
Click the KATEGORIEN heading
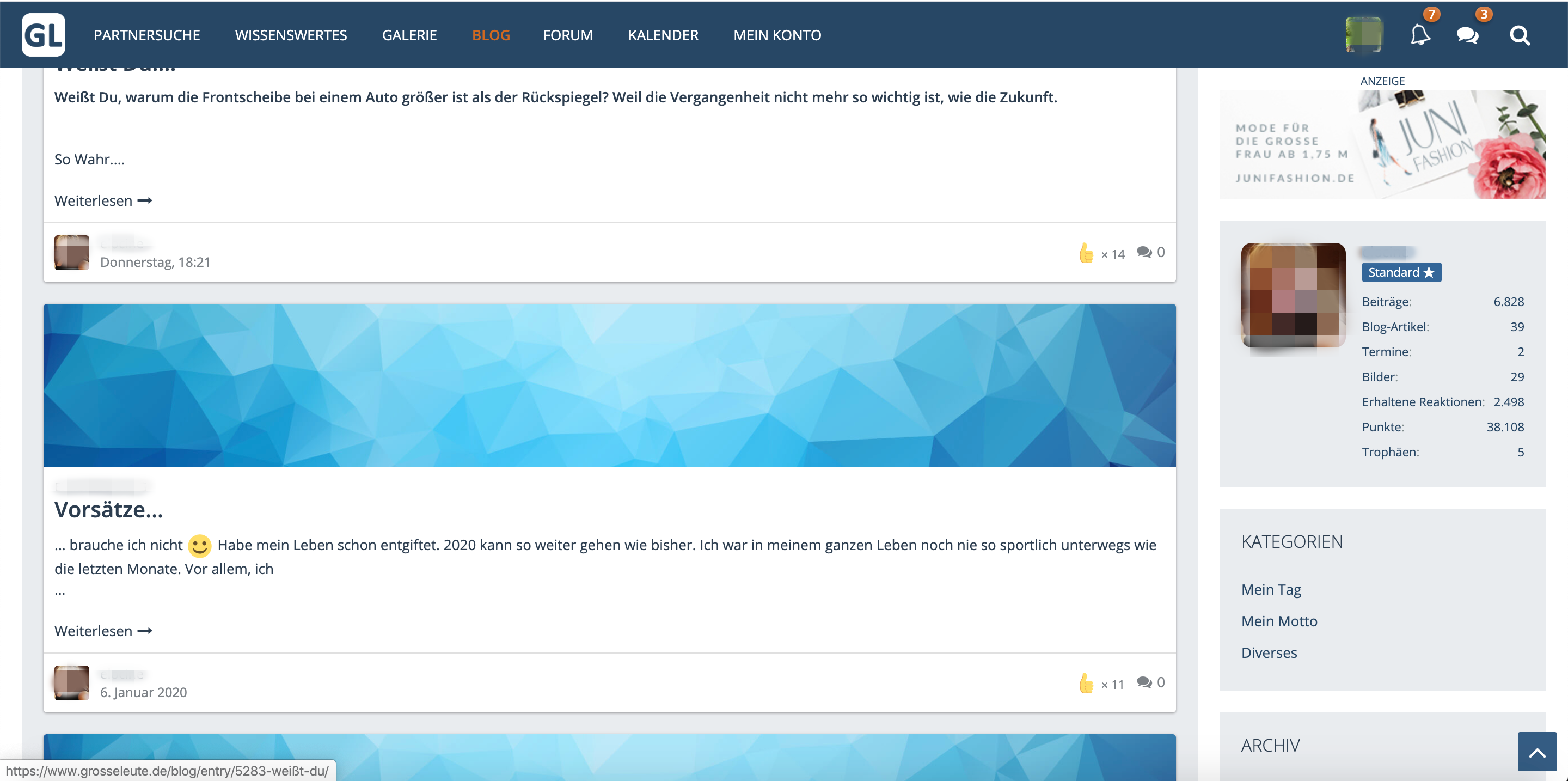click(x=1291, y=542)
